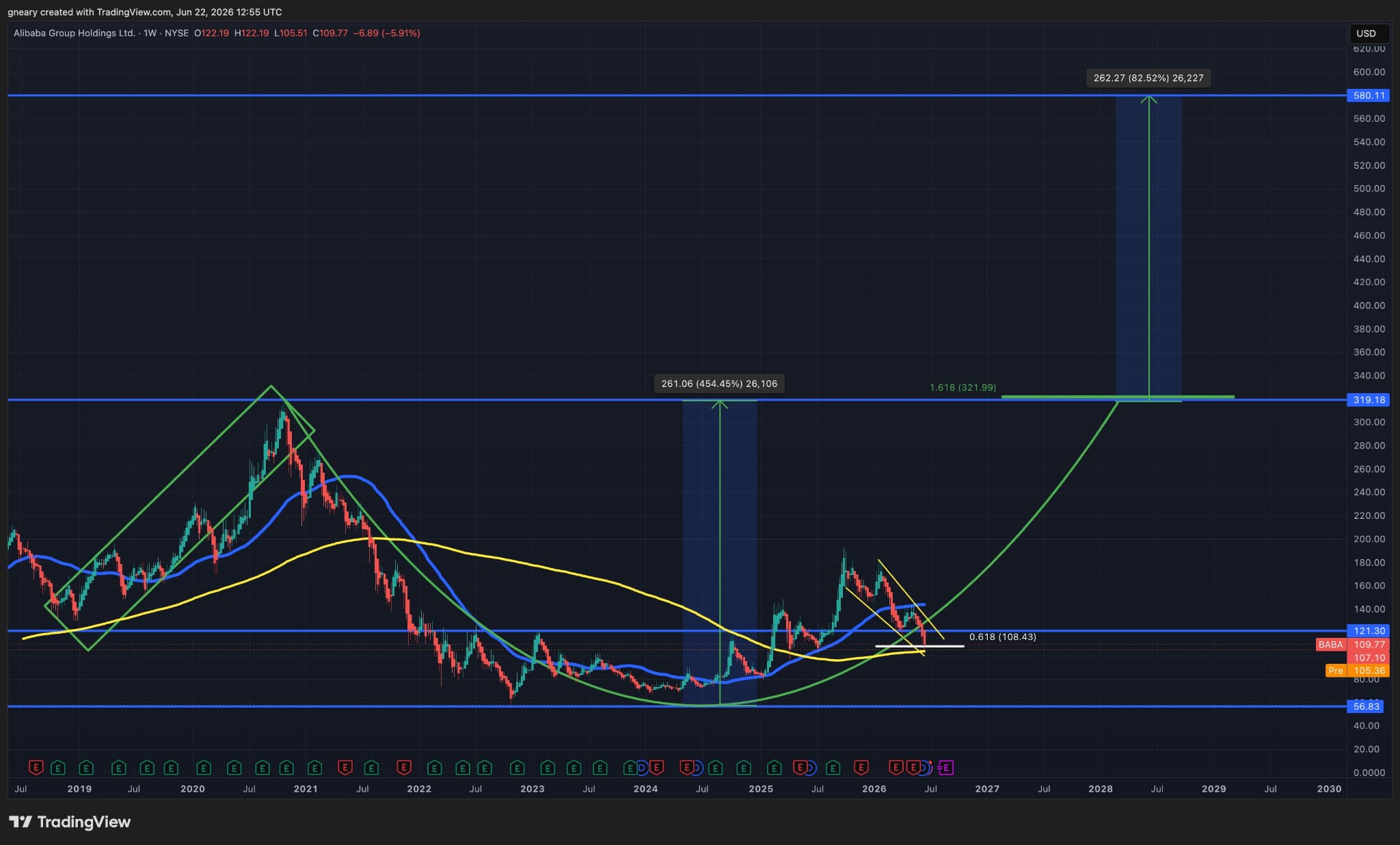
Task: Select the 1.618 (321.99) Fibonacci label
Action: [962, 388]
